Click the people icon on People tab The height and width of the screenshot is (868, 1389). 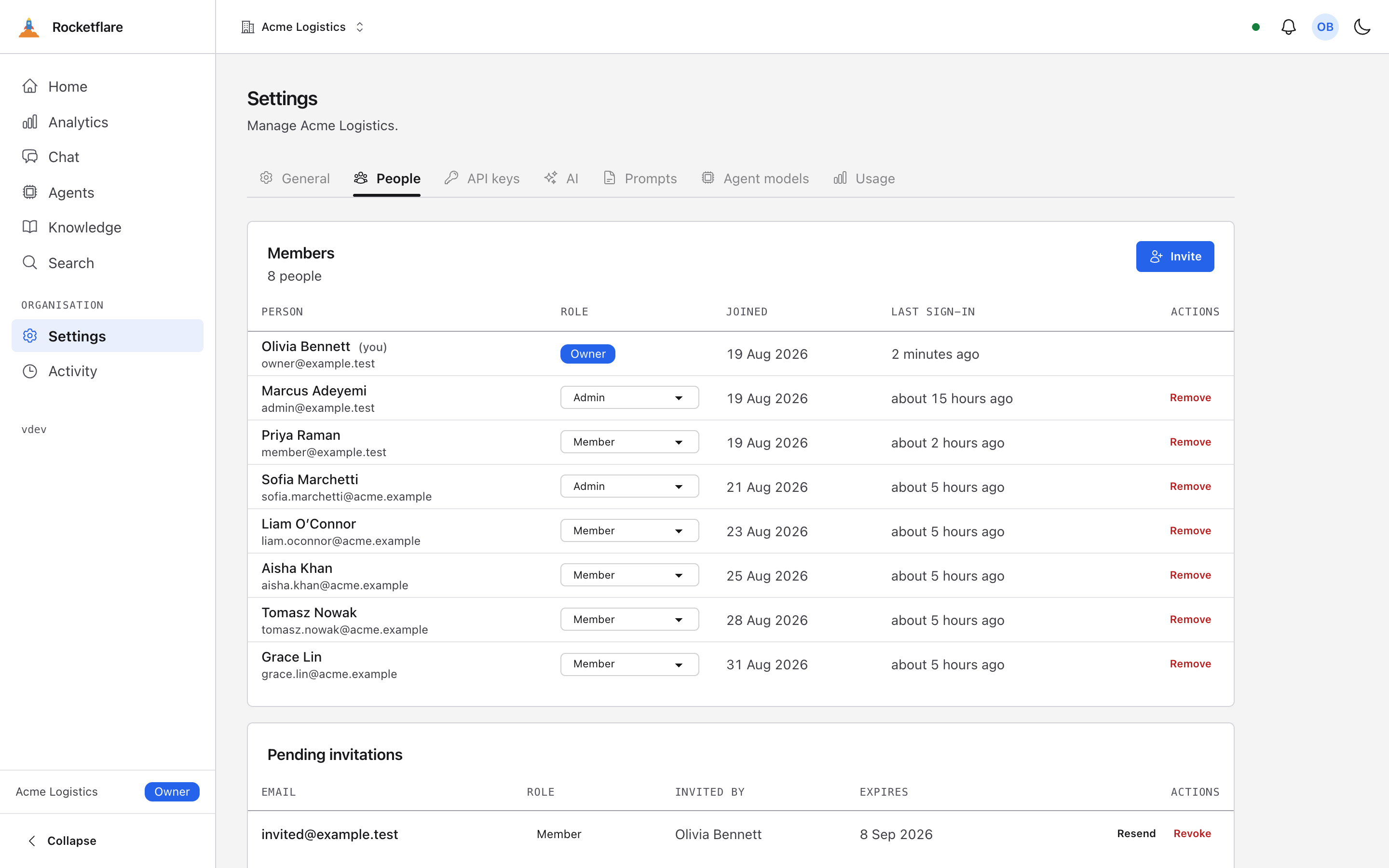pyautogui.click(x=361, y=178)
